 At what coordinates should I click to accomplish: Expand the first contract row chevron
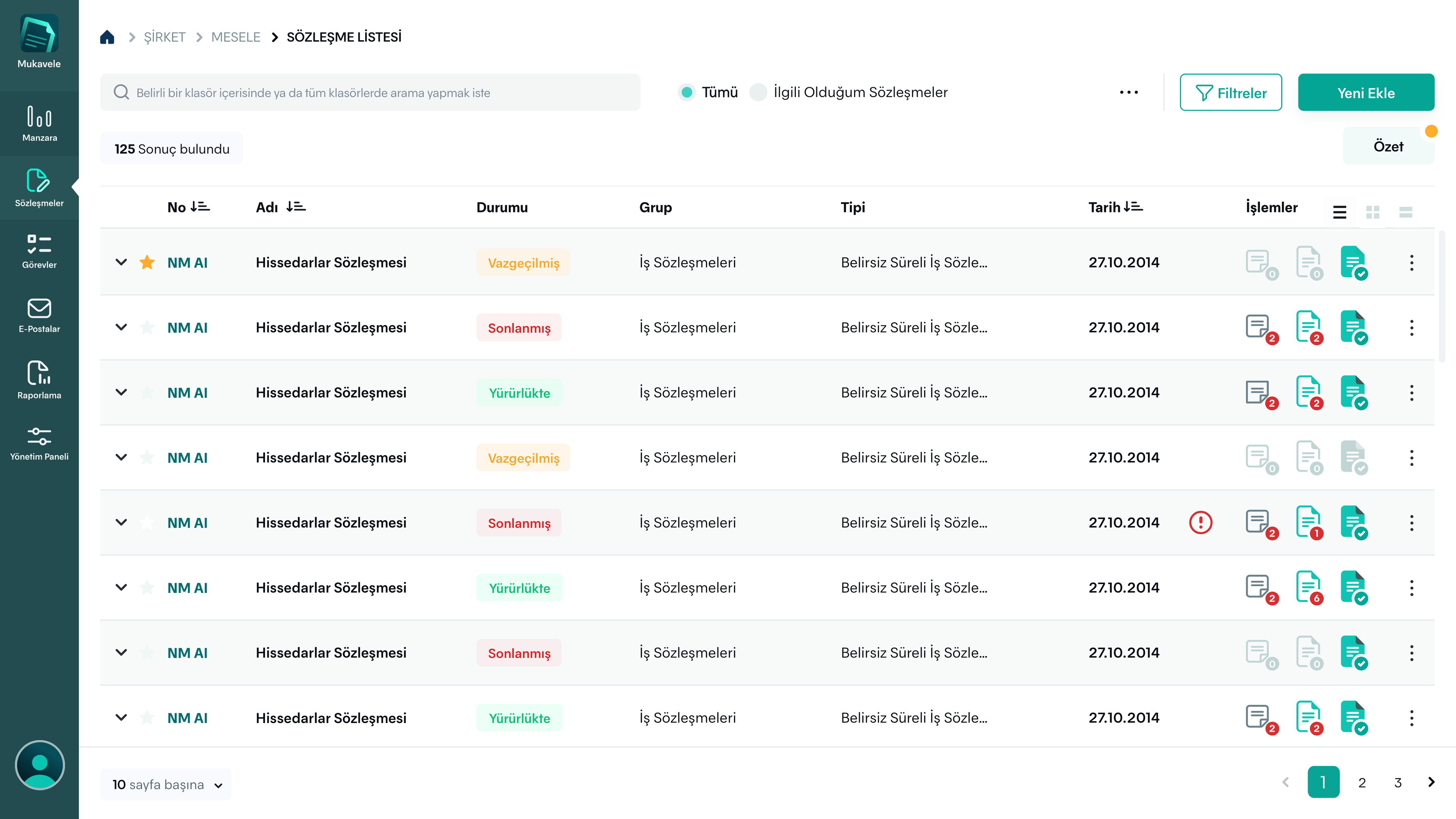click(x=121, y=263)
